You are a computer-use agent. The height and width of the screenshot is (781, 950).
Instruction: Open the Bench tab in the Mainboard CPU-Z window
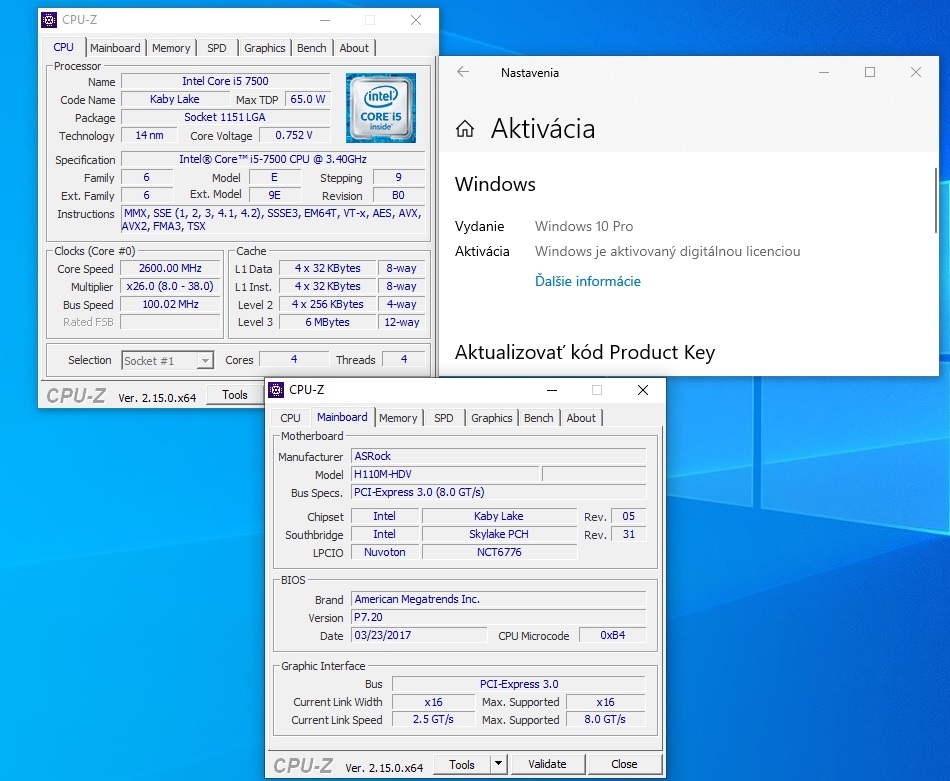[538, 418]
